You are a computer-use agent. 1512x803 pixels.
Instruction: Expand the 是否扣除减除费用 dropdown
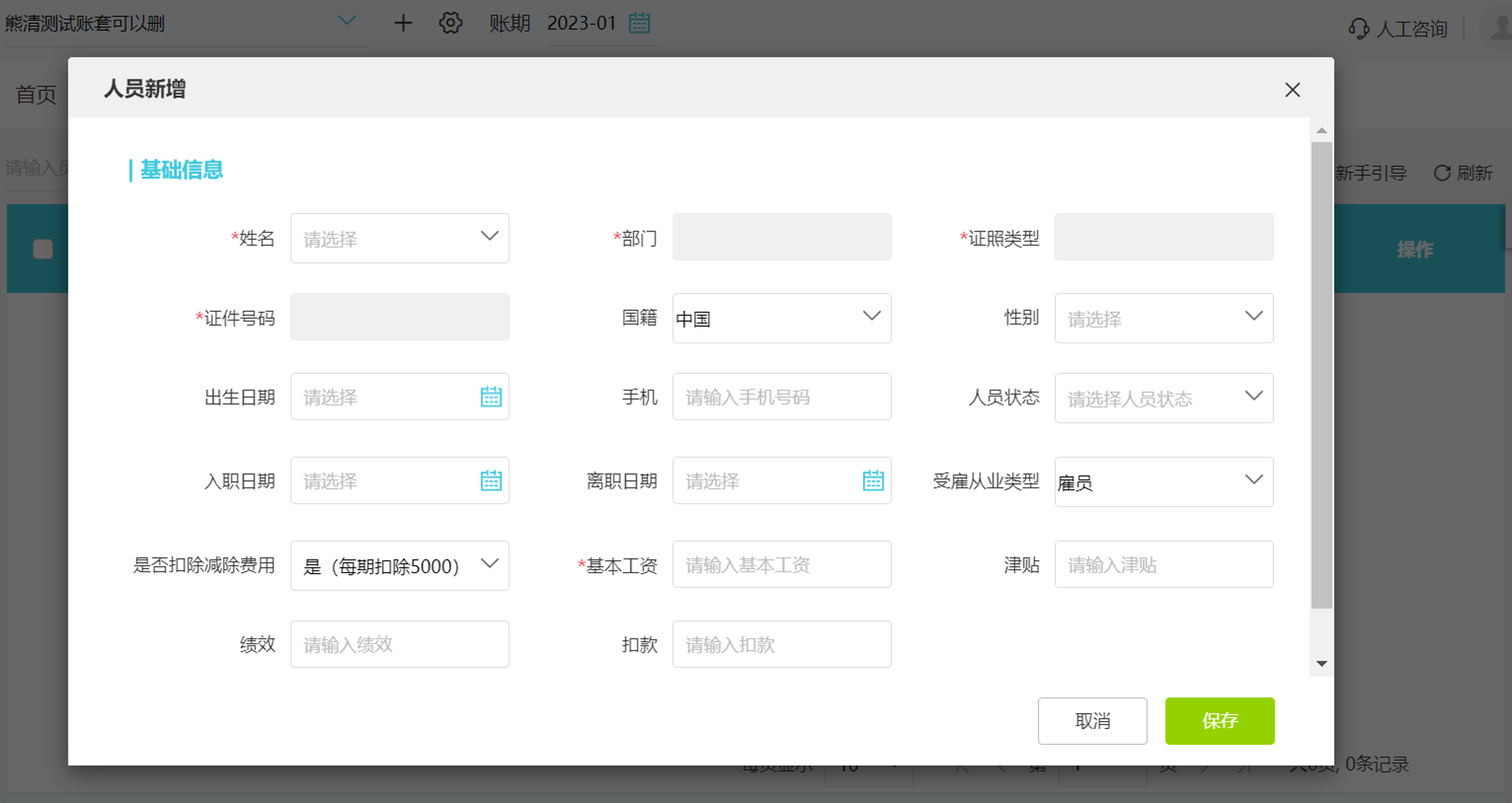pos(399,565)
